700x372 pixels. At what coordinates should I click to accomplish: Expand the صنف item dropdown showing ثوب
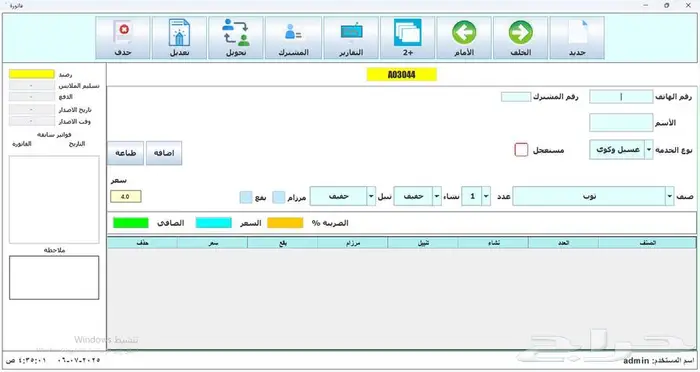669,196
